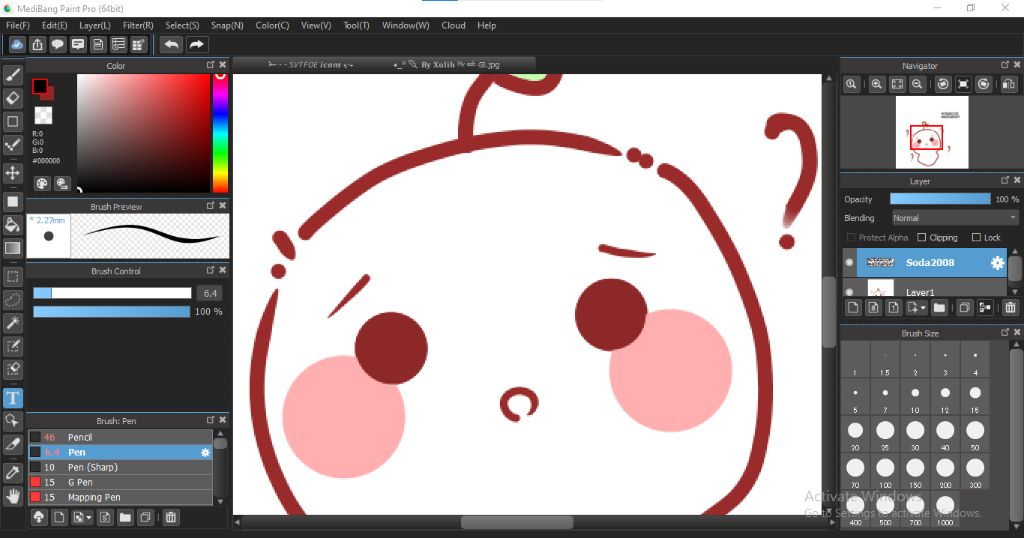
Task: Select the Pencil brush
Action: [x=120, y=437]
